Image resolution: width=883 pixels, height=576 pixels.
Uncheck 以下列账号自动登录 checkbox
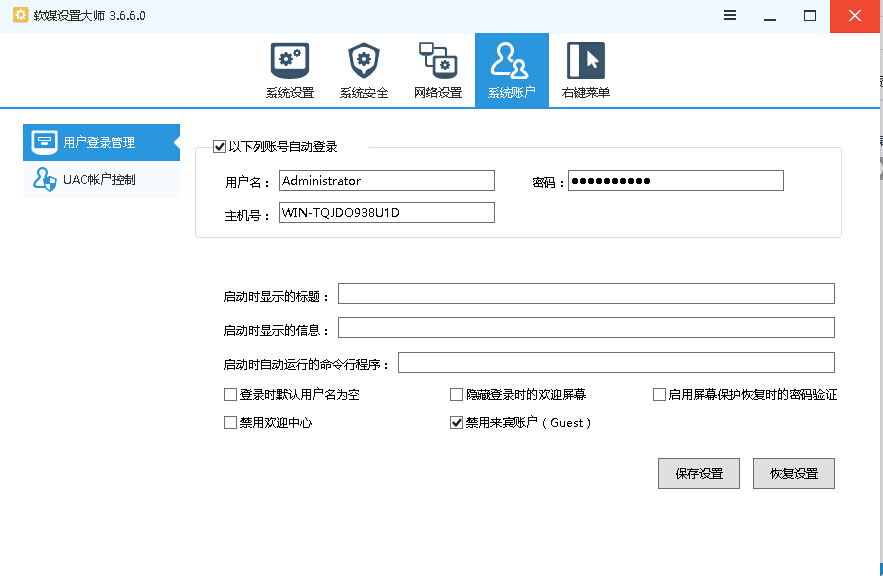(220, 147)
